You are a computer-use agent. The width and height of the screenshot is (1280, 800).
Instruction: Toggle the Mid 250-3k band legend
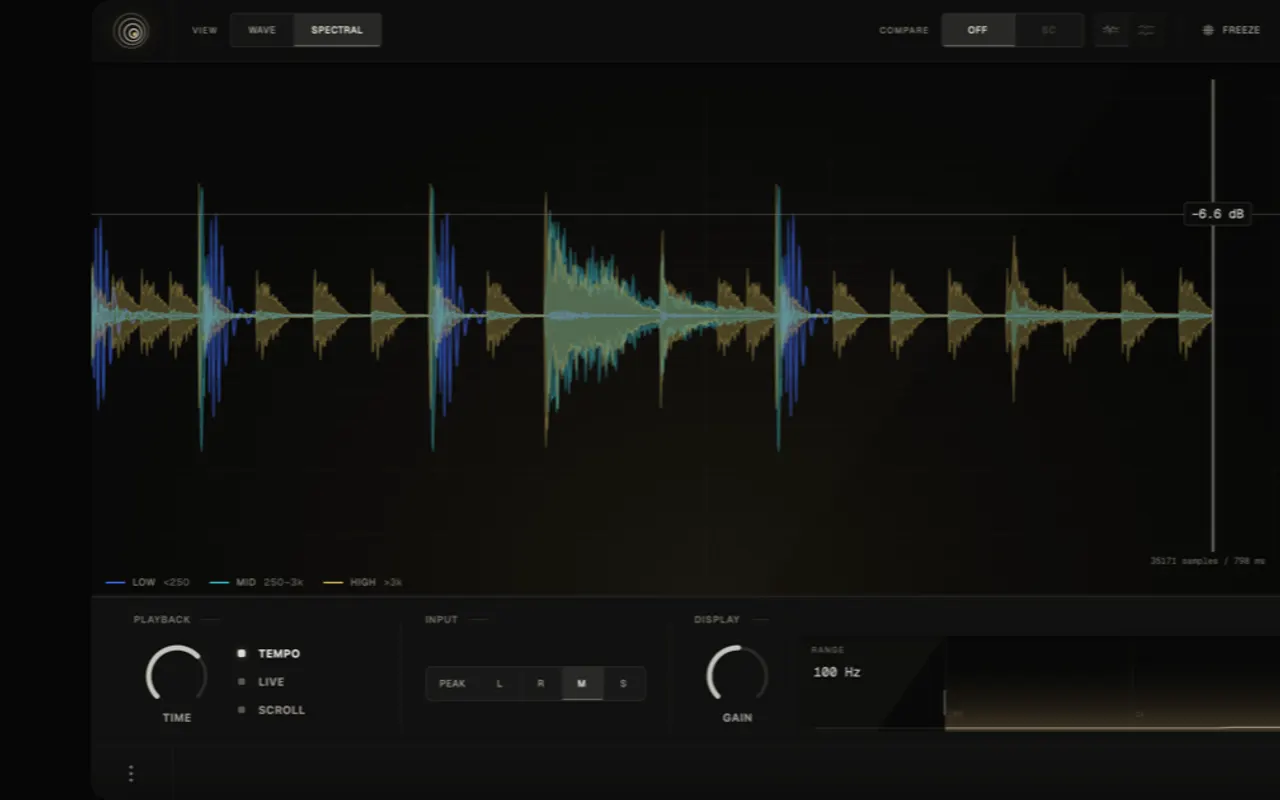click(256, 582)
